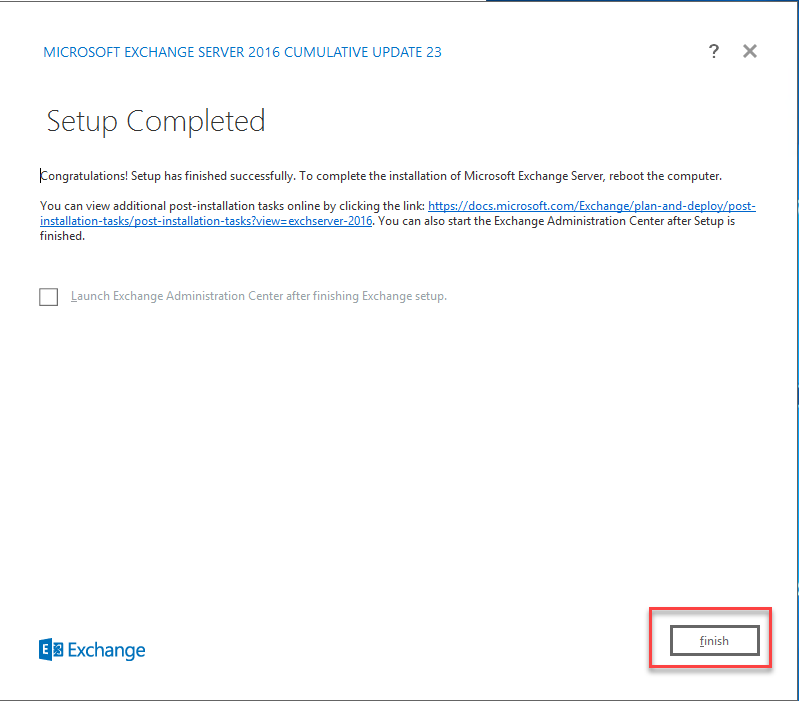Click the blue Exchange logo icon

click(x=51, y=650)
